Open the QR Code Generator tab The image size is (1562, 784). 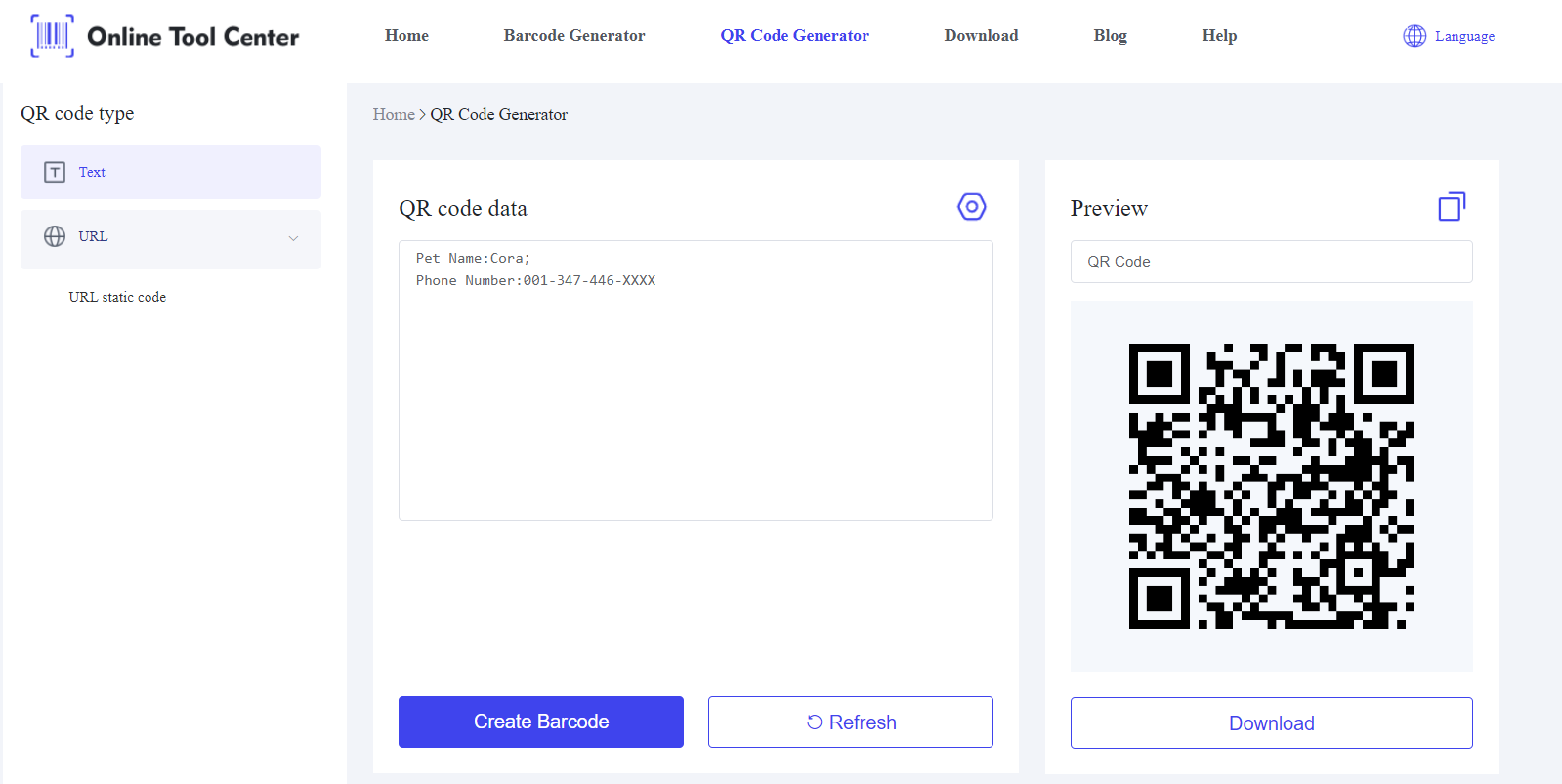pyautogui.click(x=794, y=36)
